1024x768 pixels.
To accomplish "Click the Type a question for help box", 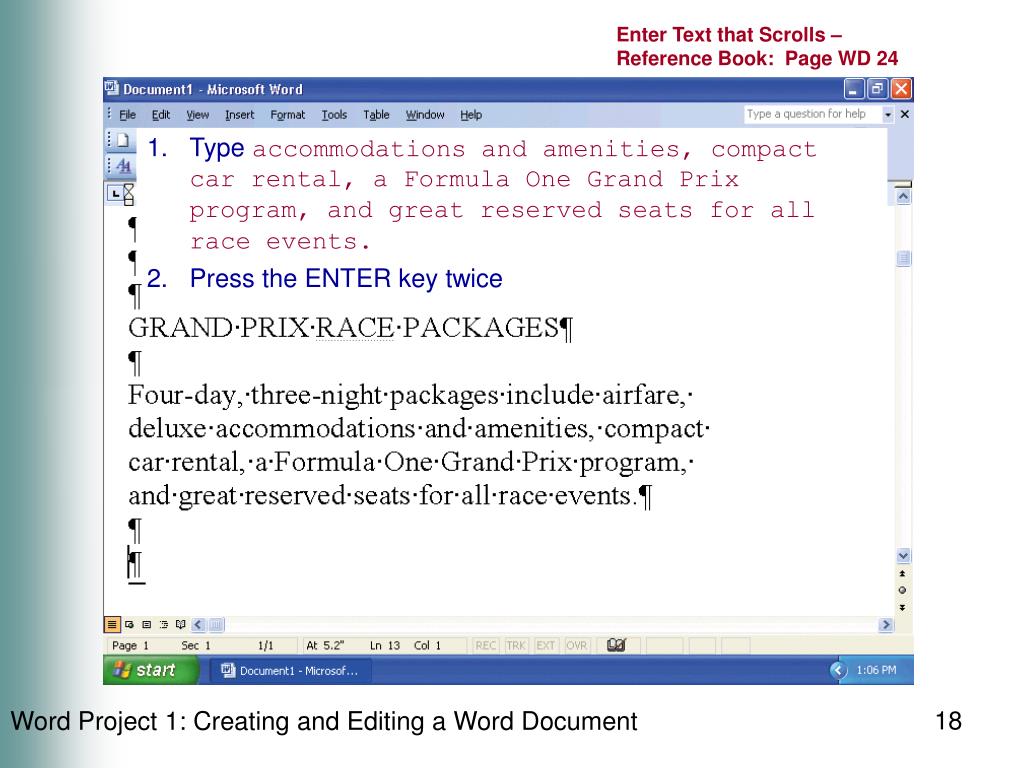I will (813, 114).
